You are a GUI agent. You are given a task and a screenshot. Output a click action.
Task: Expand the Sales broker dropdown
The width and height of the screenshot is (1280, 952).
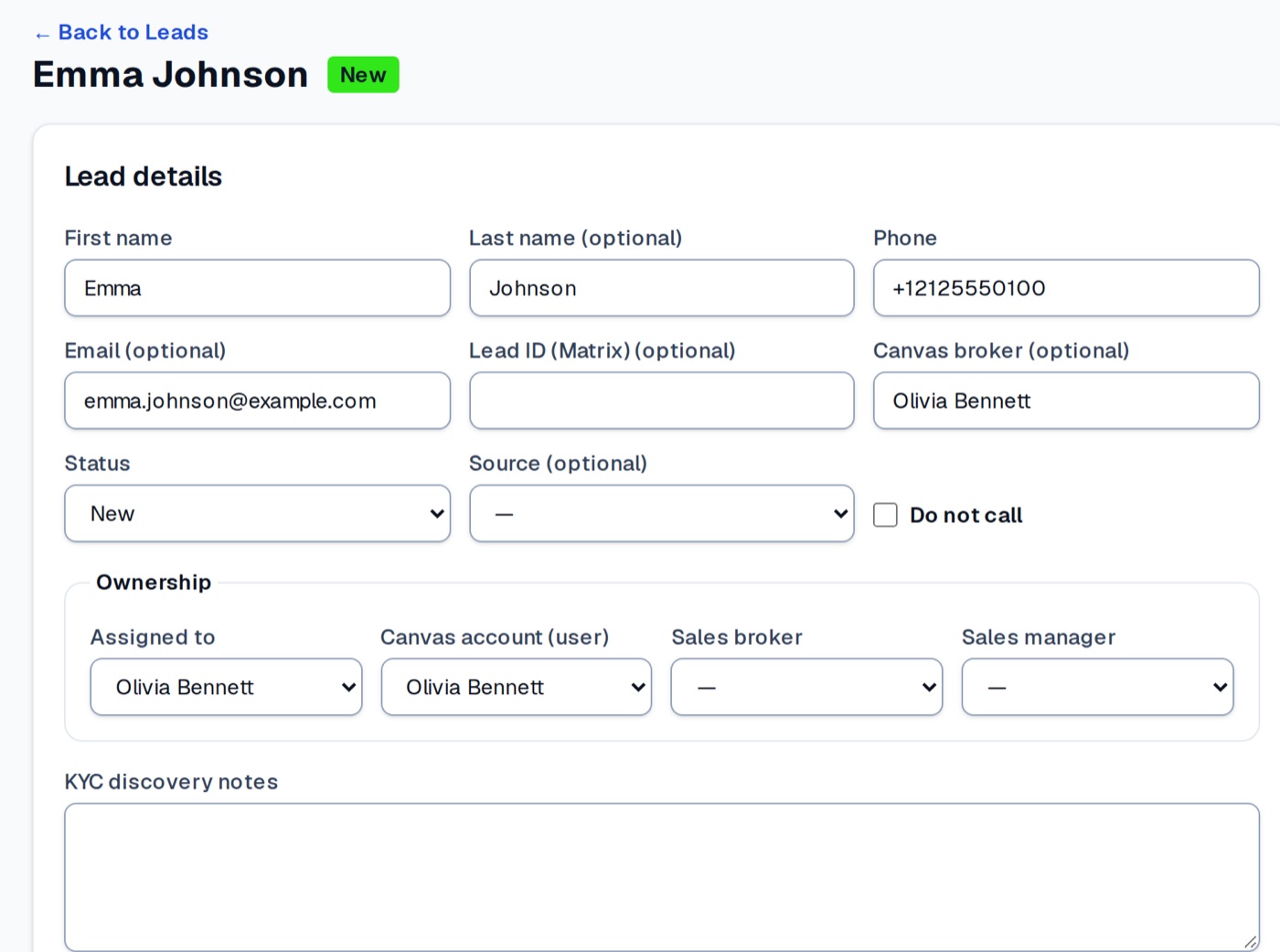pyautogui.click(x=806, y=687)
